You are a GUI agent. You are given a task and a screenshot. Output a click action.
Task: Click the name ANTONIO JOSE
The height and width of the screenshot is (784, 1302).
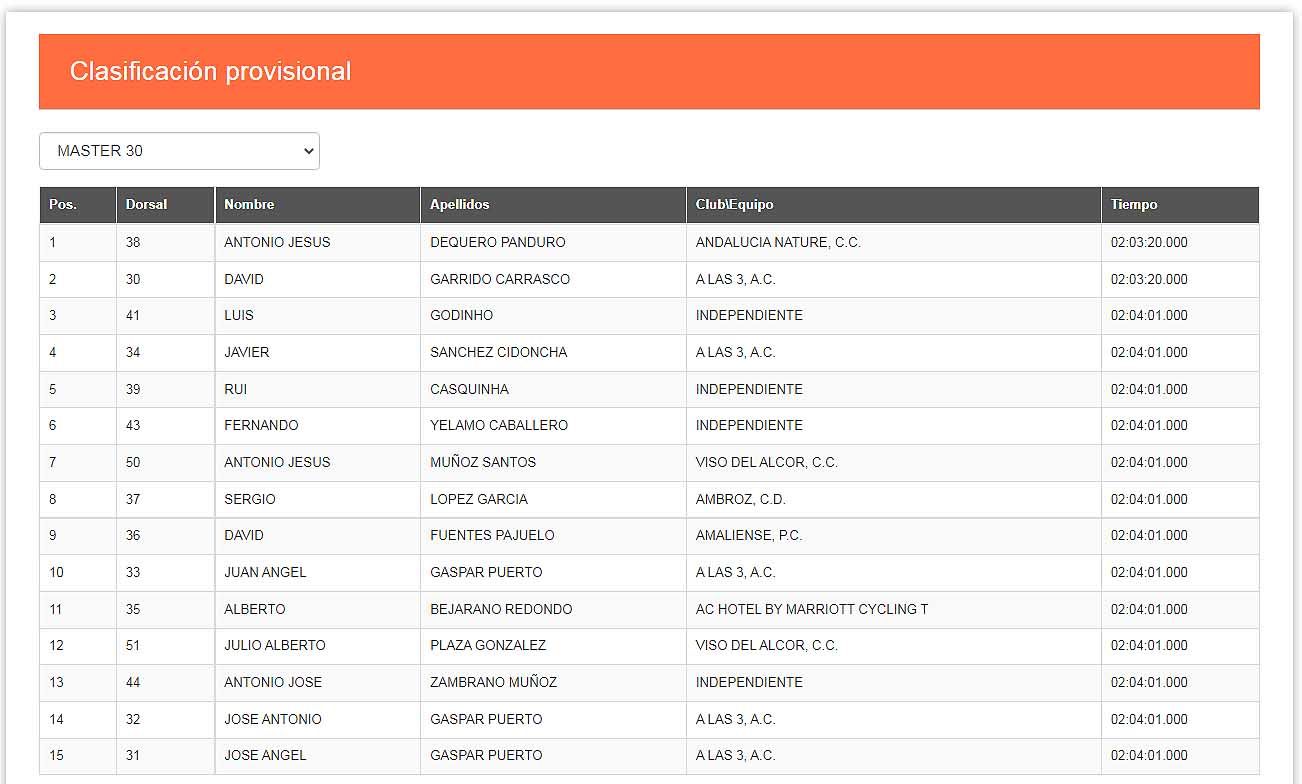273,682
